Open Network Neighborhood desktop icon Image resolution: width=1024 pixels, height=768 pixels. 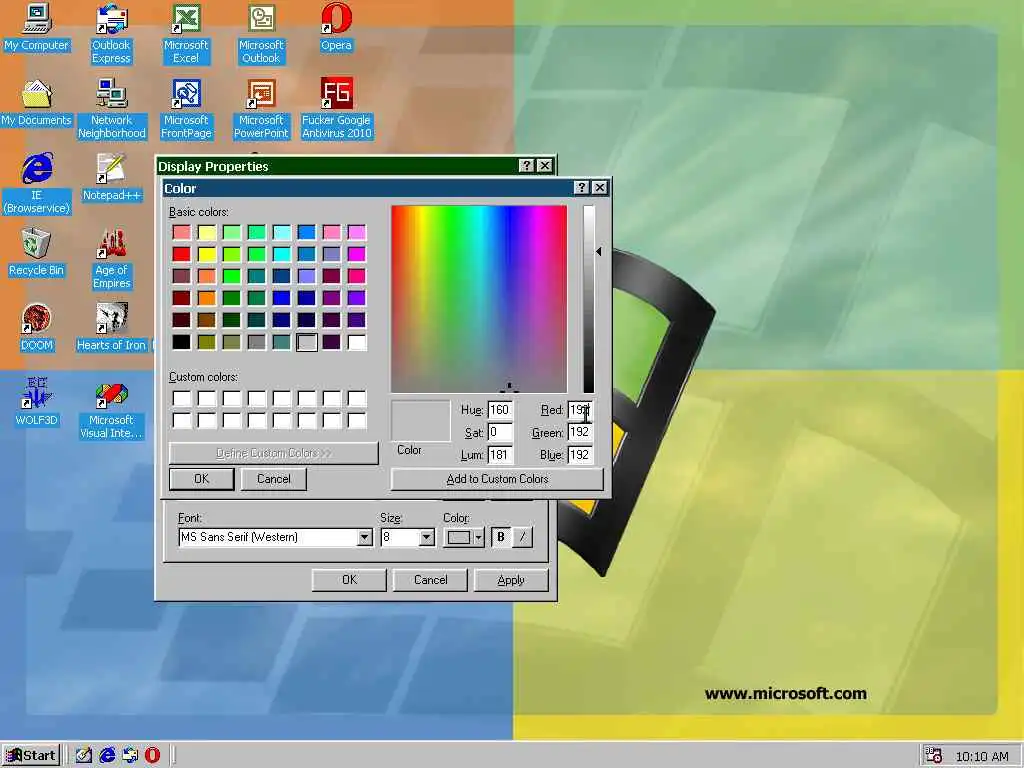[x=112, y=109]
